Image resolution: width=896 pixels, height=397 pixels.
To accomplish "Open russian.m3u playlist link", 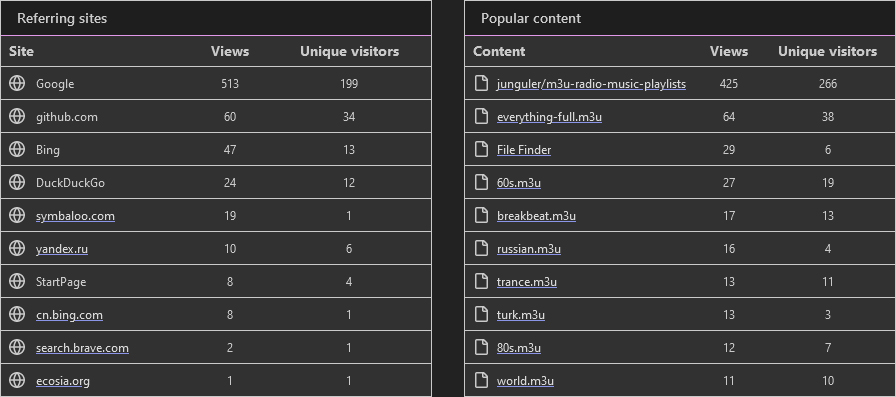I will pos(529,249).
